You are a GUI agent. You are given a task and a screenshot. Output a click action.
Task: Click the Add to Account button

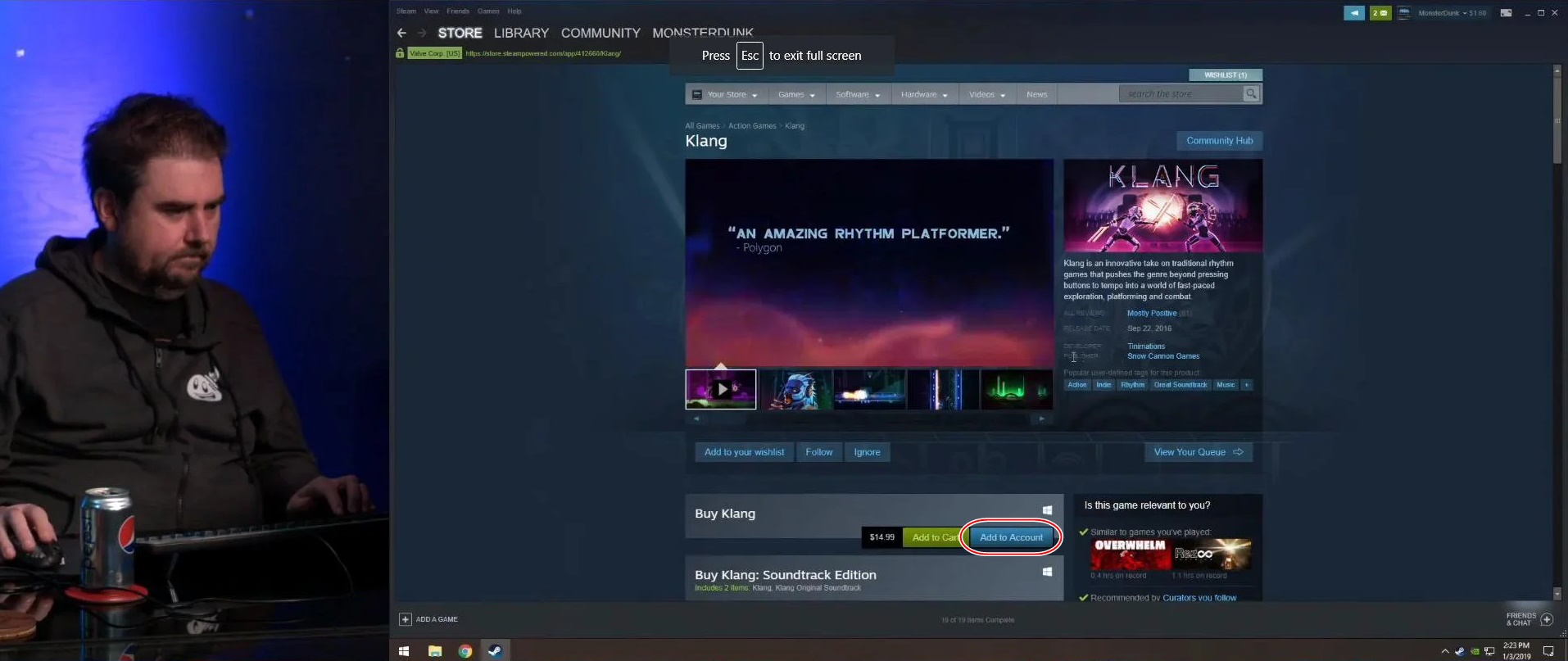click(1011, 537)
